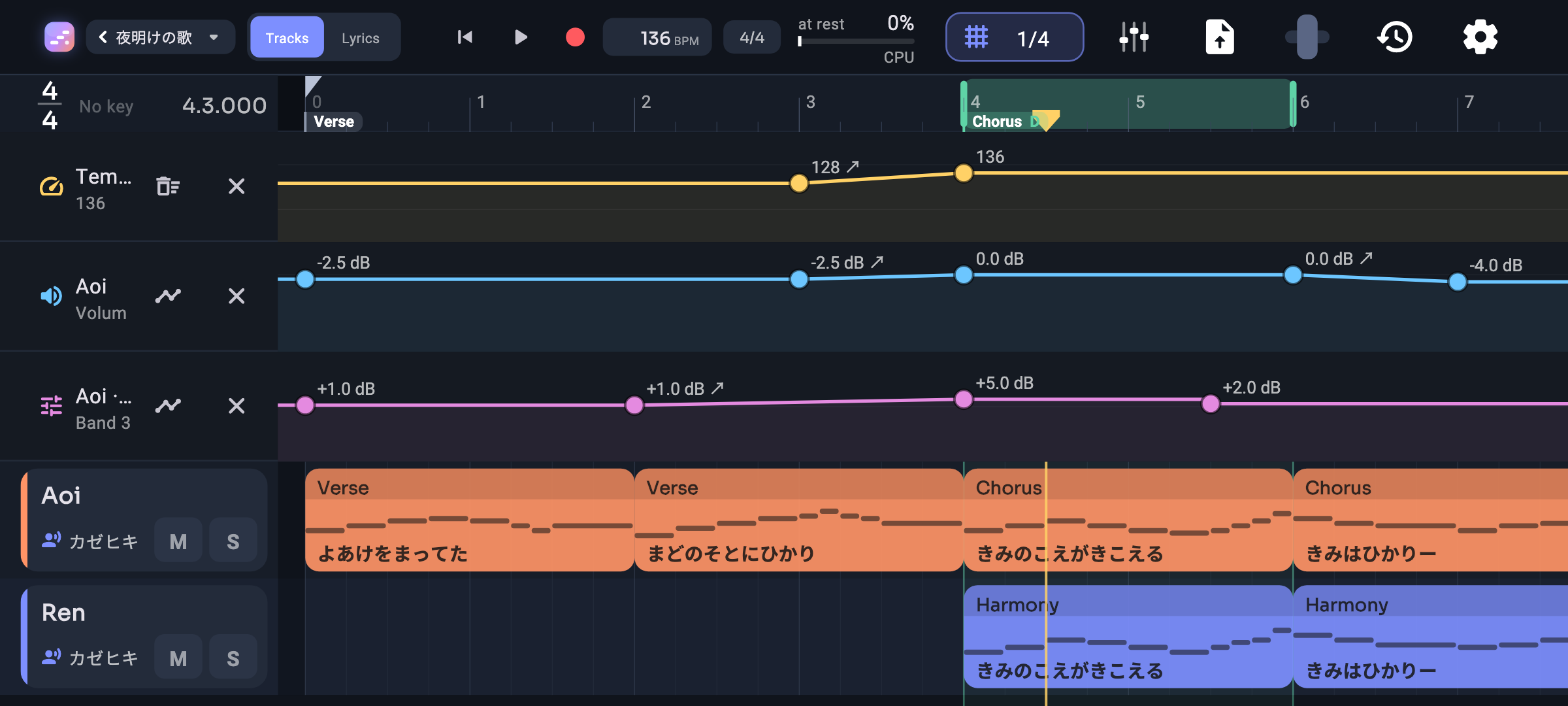Start playback with the play button

point(521,37)
